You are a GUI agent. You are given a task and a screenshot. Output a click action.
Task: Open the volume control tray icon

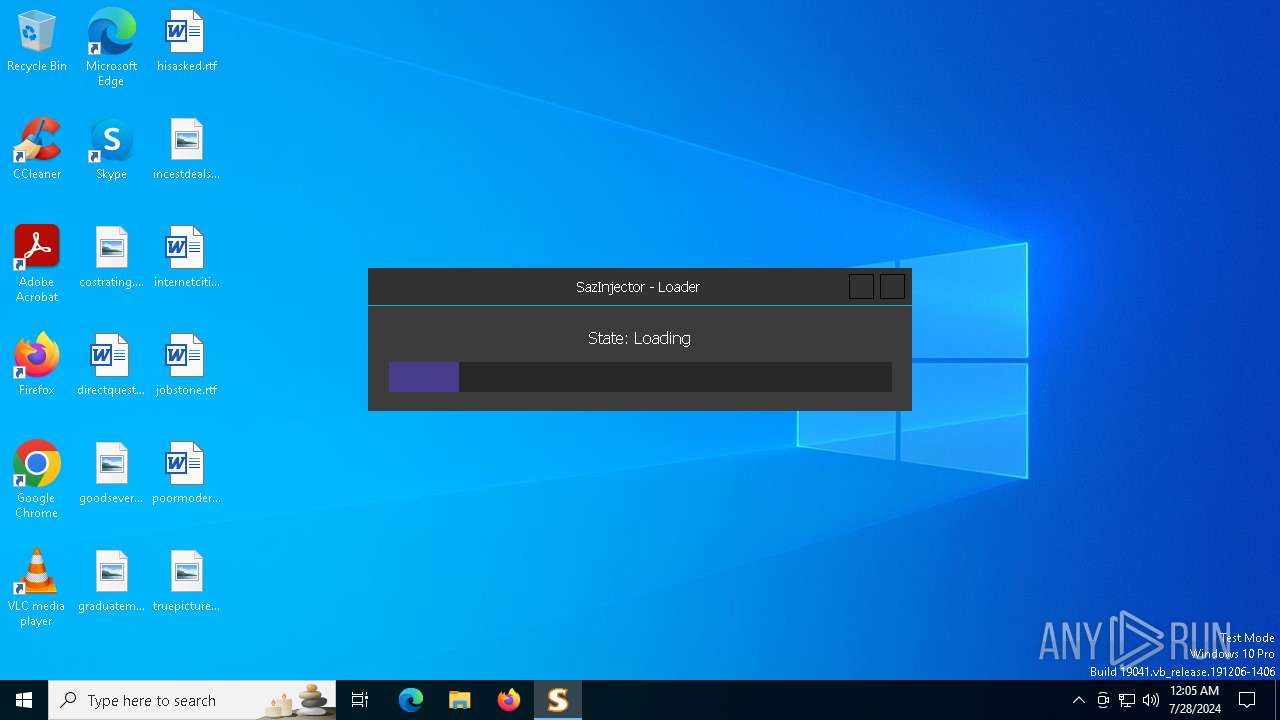point(1151,700)
